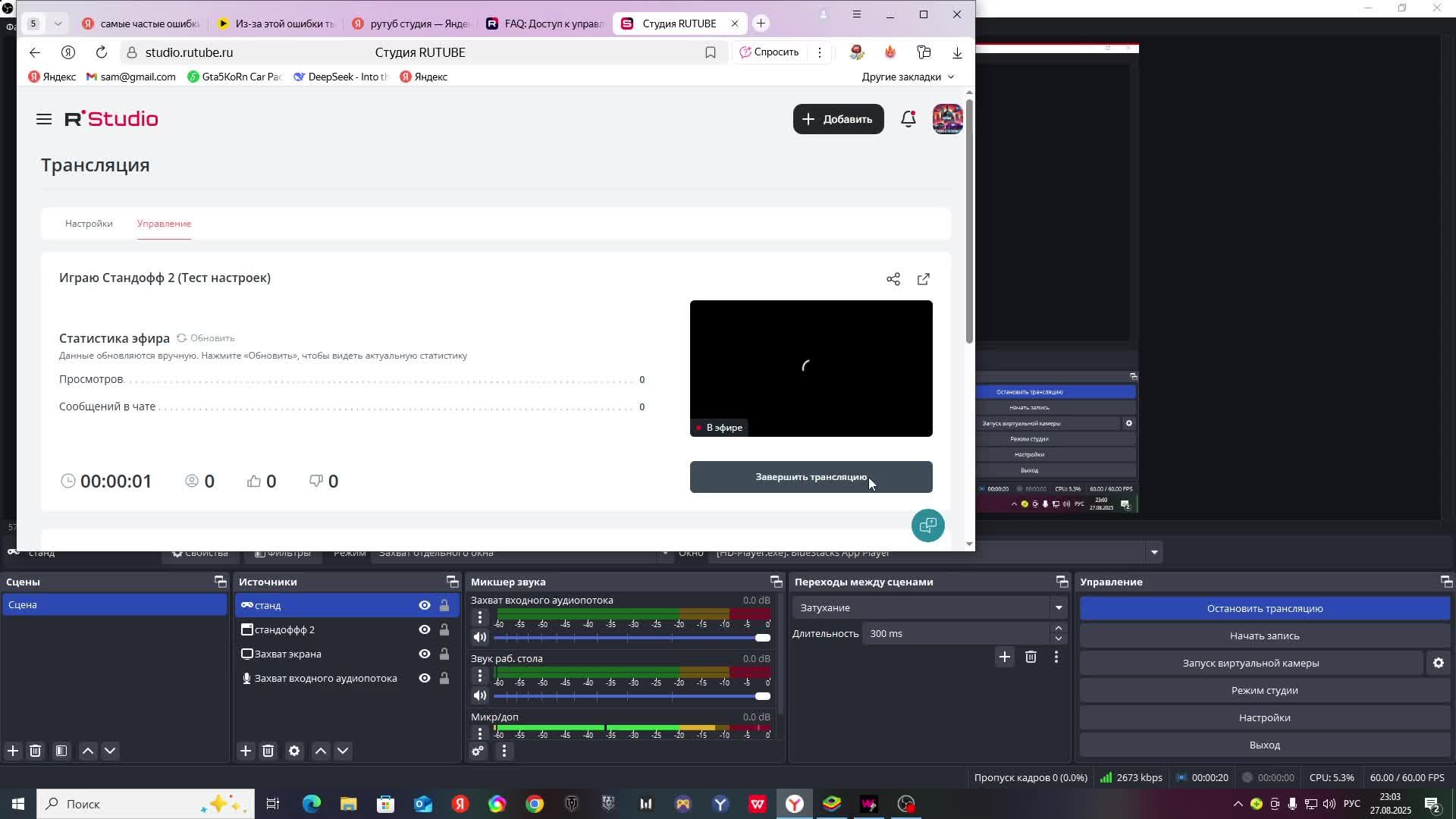
Task: Open the hamburger menu next to Studio logo
Action: 44,119
